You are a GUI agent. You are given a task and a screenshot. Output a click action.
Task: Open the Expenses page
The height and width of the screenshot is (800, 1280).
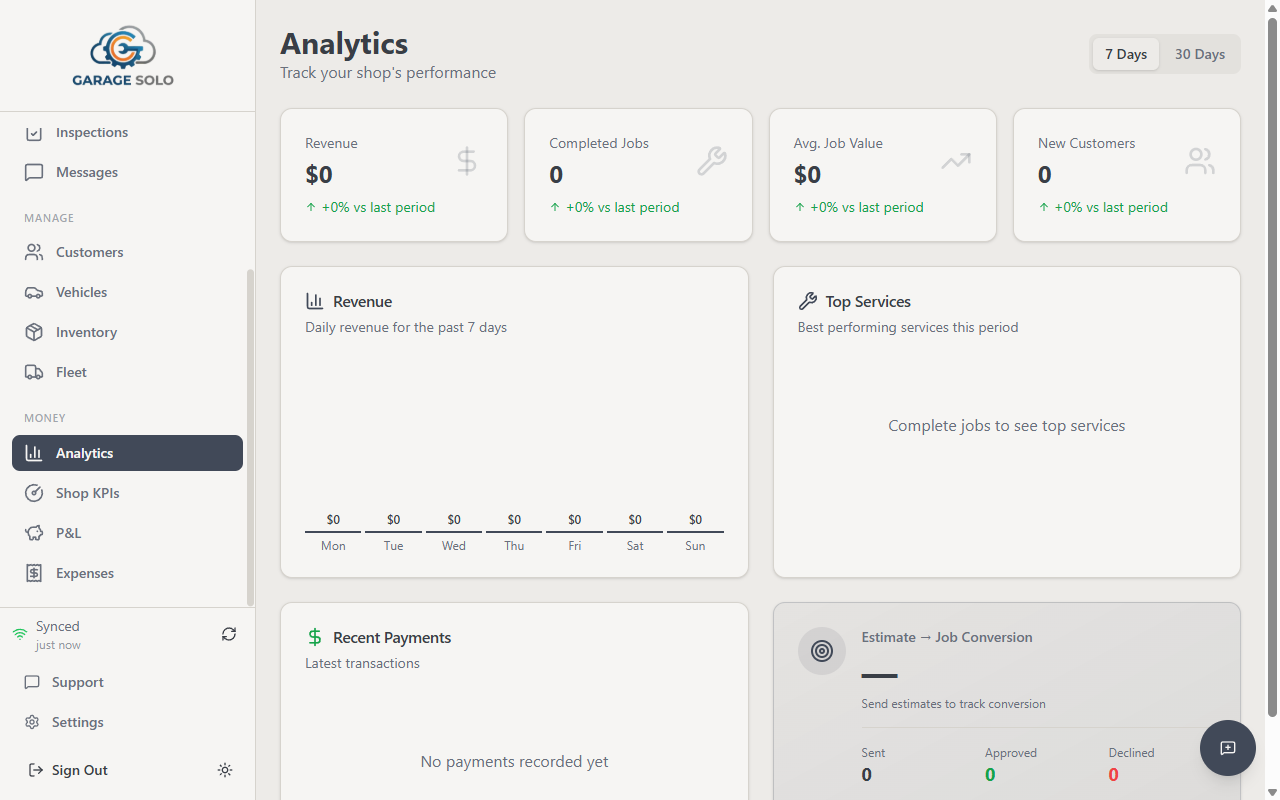pos(127,573)
